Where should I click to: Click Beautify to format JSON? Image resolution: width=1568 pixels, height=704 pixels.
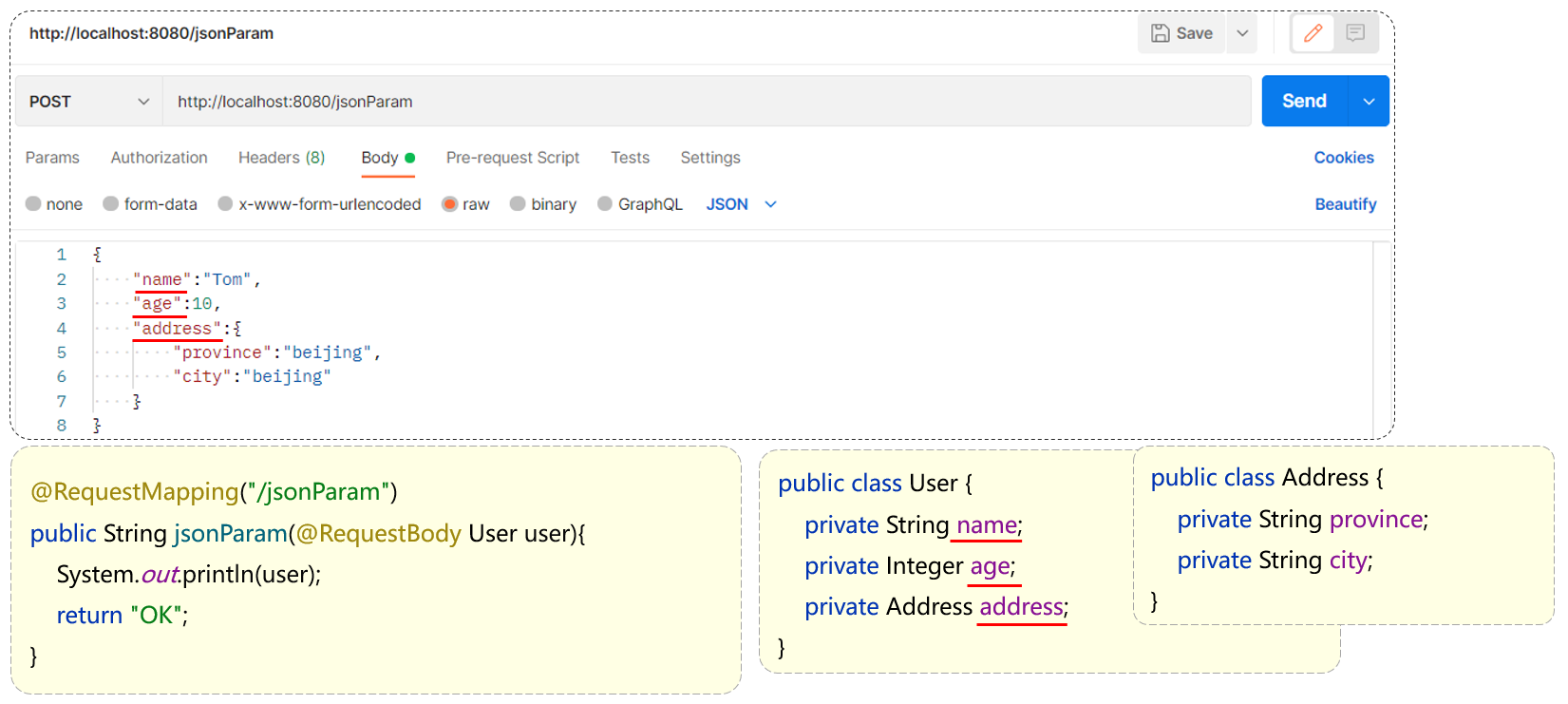[1345, 204]
